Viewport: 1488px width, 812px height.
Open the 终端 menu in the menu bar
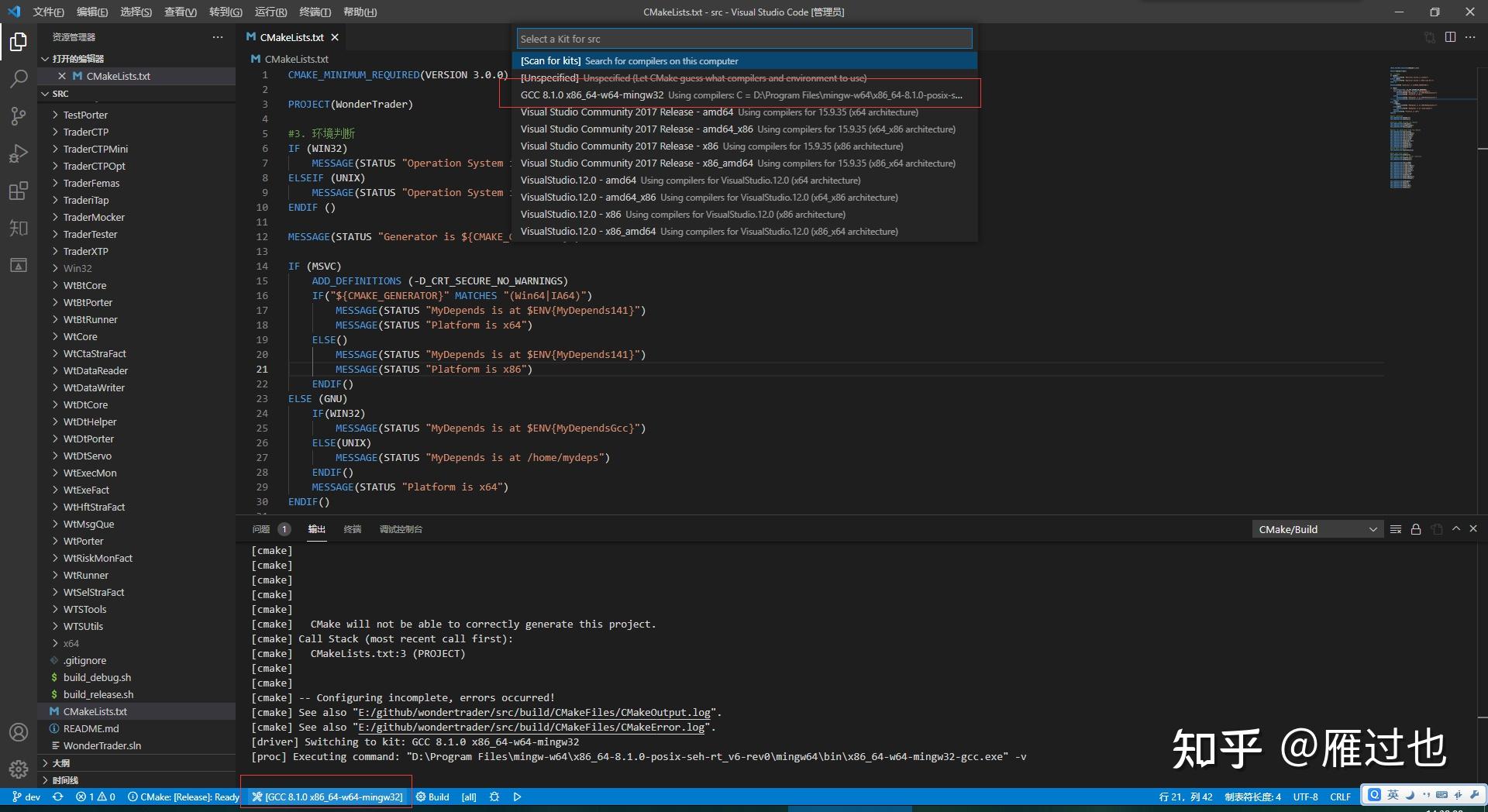[315, 12]
